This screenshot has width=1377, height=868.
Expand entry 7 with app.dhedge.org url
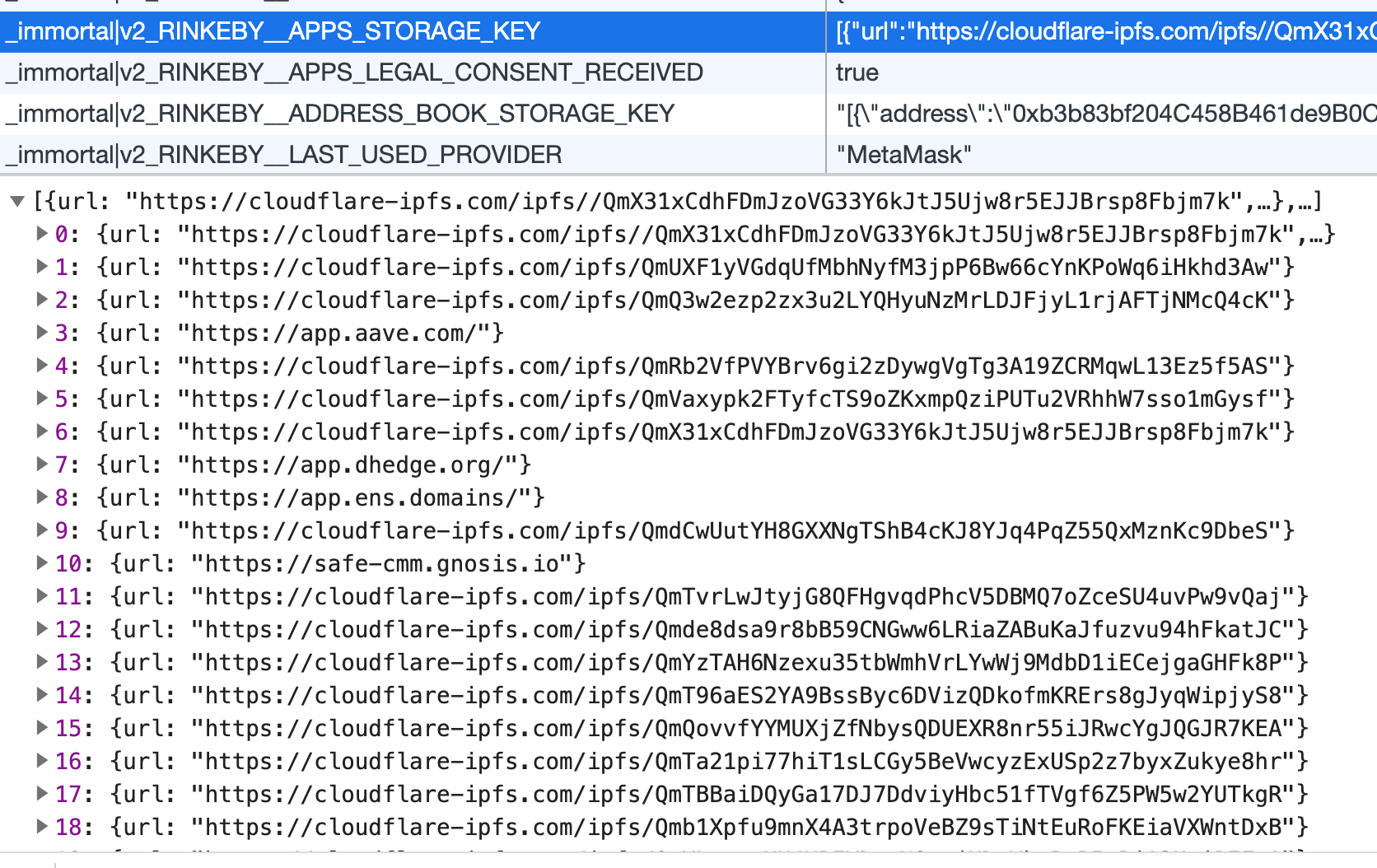pos(41,464)
